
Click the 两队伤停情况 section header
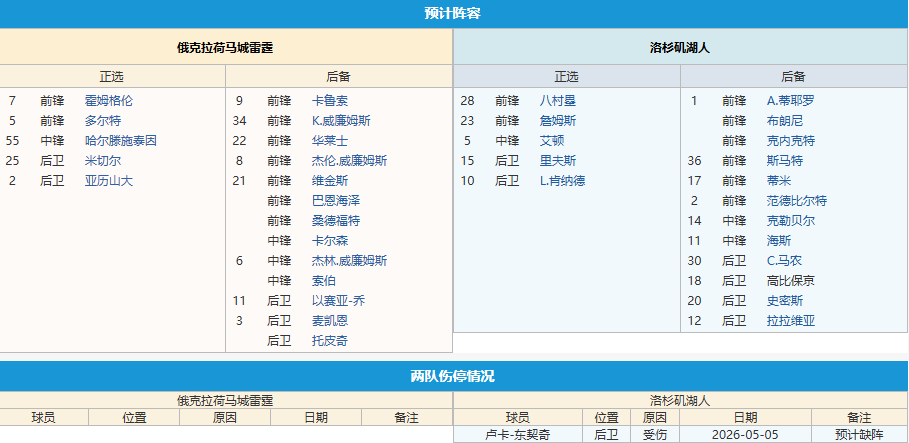pyautogui.click(x=452, y=376)
